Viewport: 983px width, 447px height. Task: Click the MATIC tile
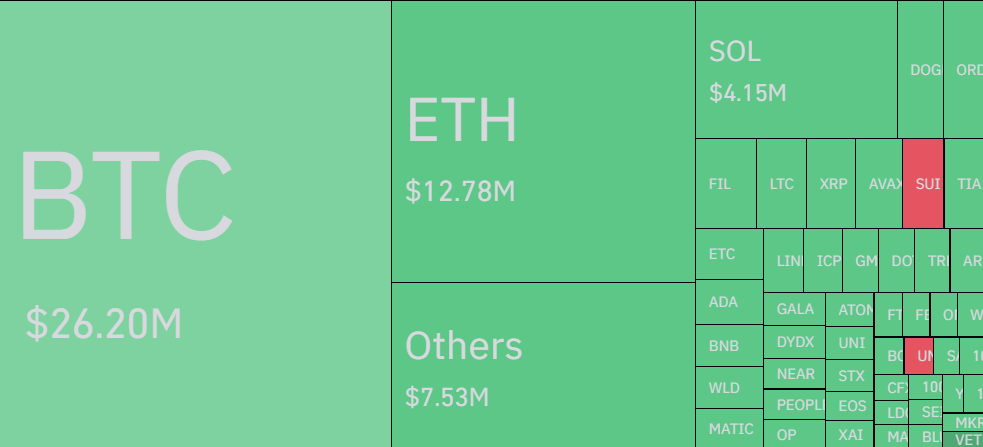click(x=728, y=428)
